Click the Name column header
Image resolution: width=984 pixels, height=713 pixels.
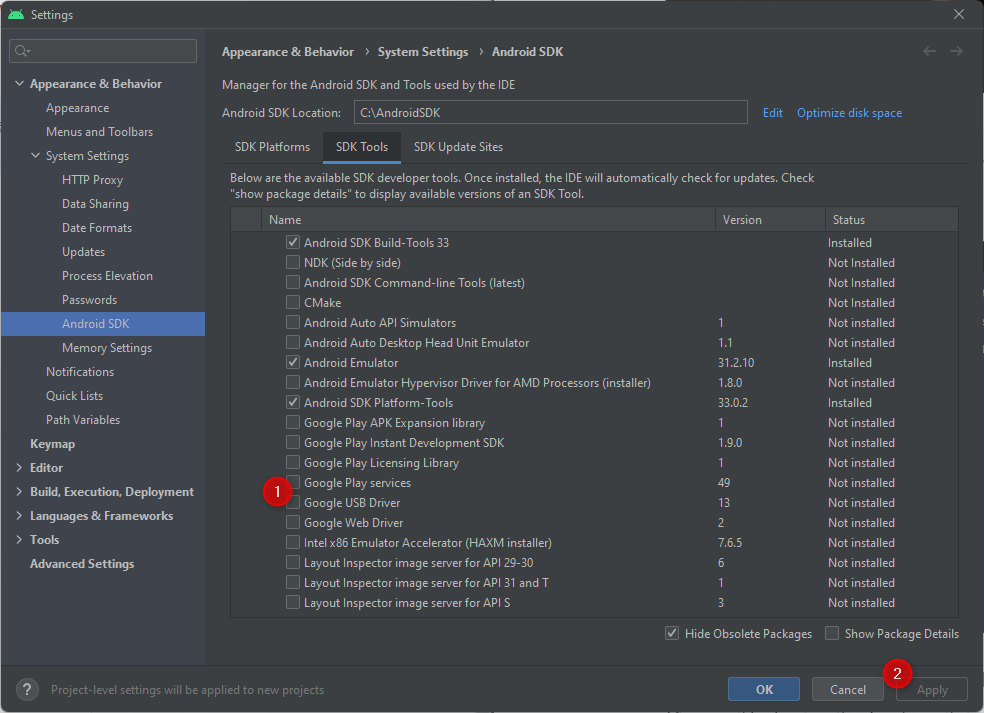(488, 220)
